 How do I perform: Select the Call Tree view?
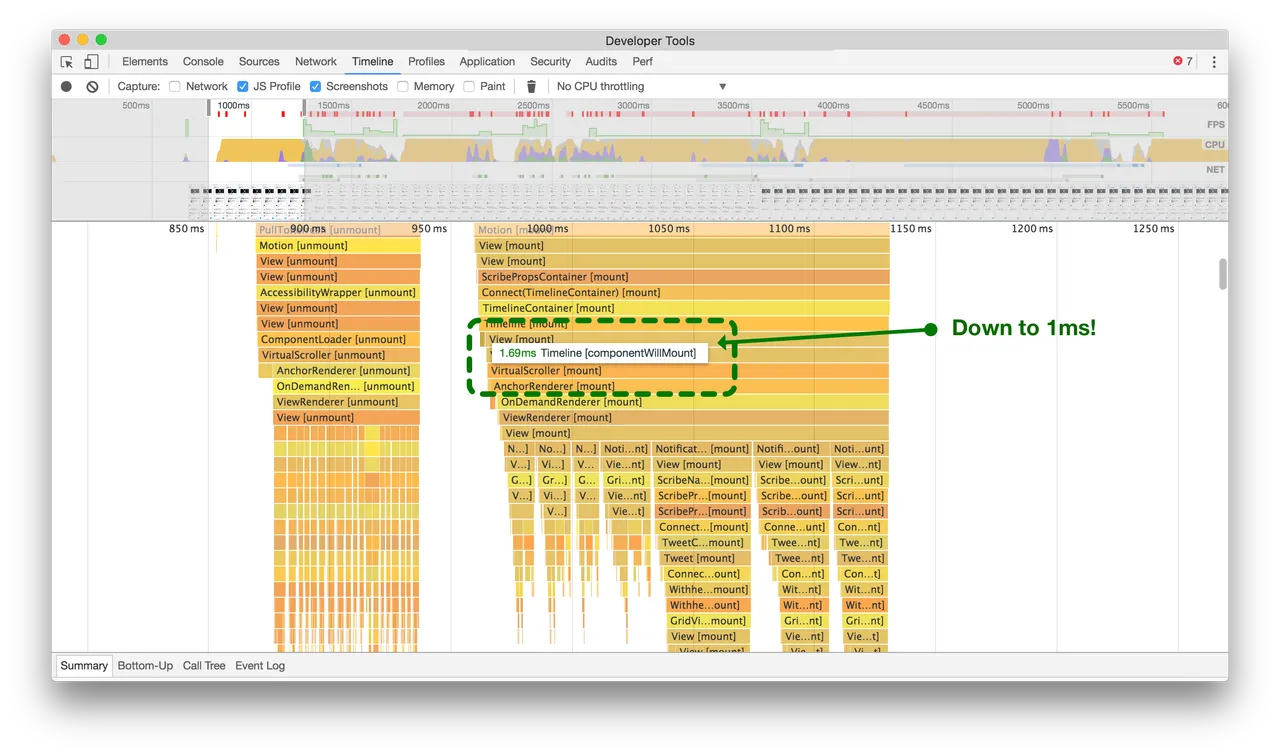tap(204, 665)
